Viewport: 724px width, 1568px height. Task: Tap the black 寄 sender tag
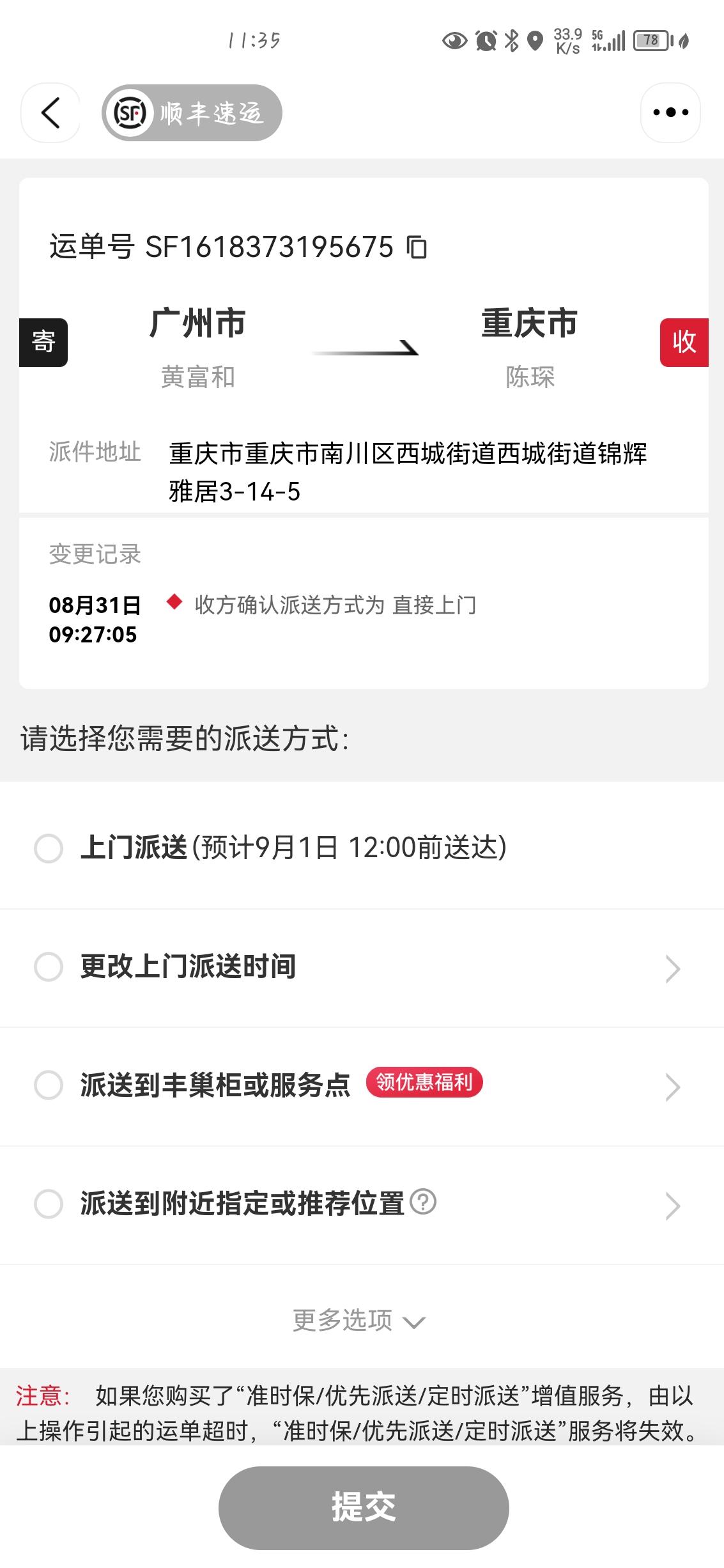tap(43, 342)
